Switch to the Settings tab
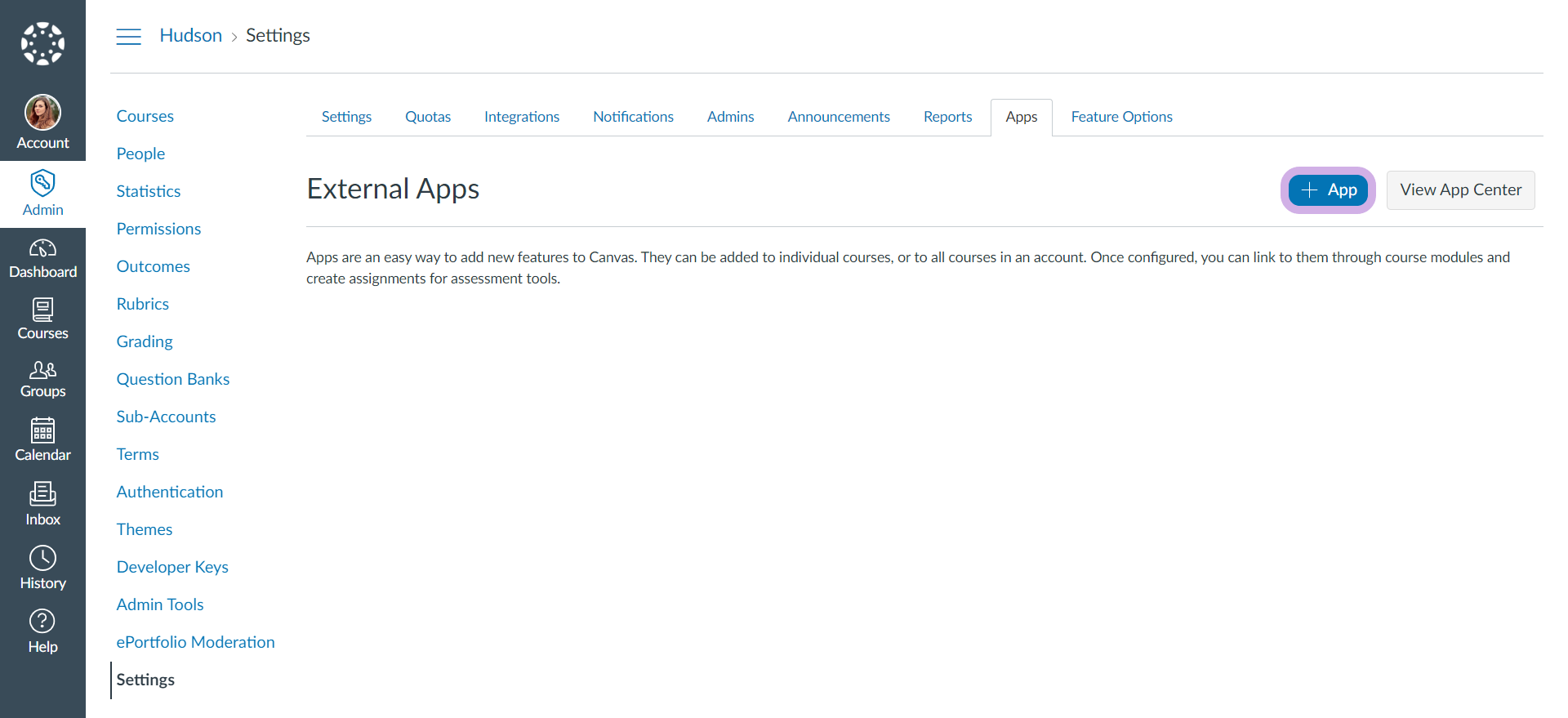Viewport: 1568px width, 718px height. point(346,117)
